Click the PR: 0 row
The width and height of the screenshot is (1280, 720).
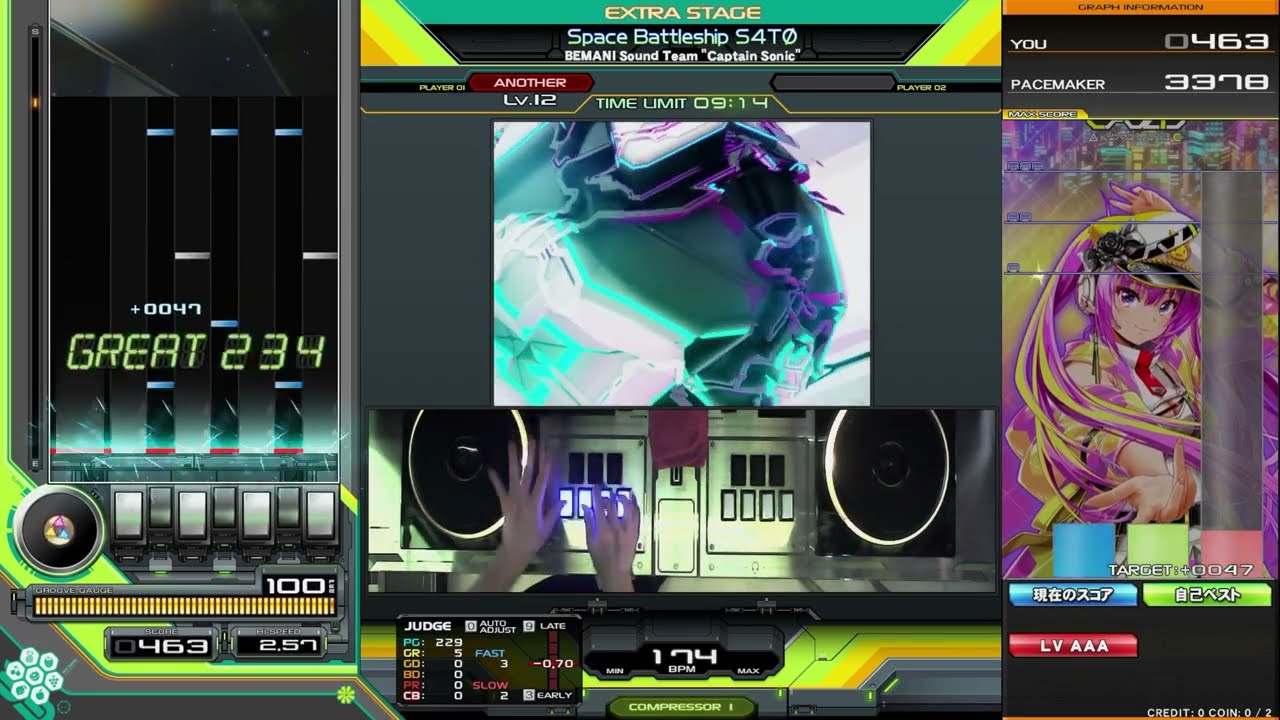tap(432, 686)
